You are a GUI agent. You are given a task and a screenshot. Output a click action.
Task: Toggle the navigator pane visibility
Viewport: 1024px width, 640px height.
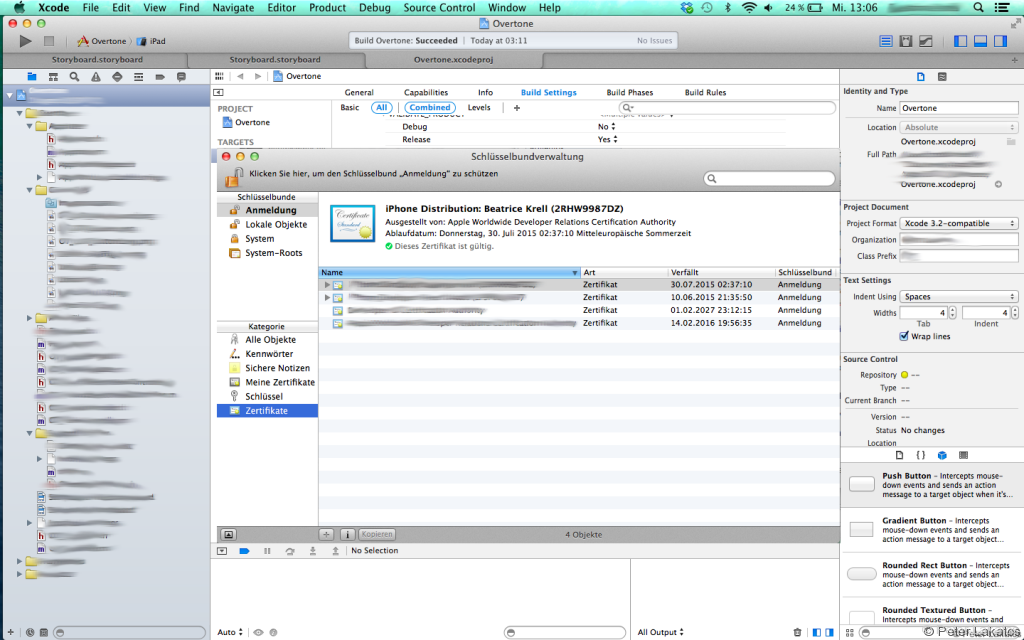point(960,41)
